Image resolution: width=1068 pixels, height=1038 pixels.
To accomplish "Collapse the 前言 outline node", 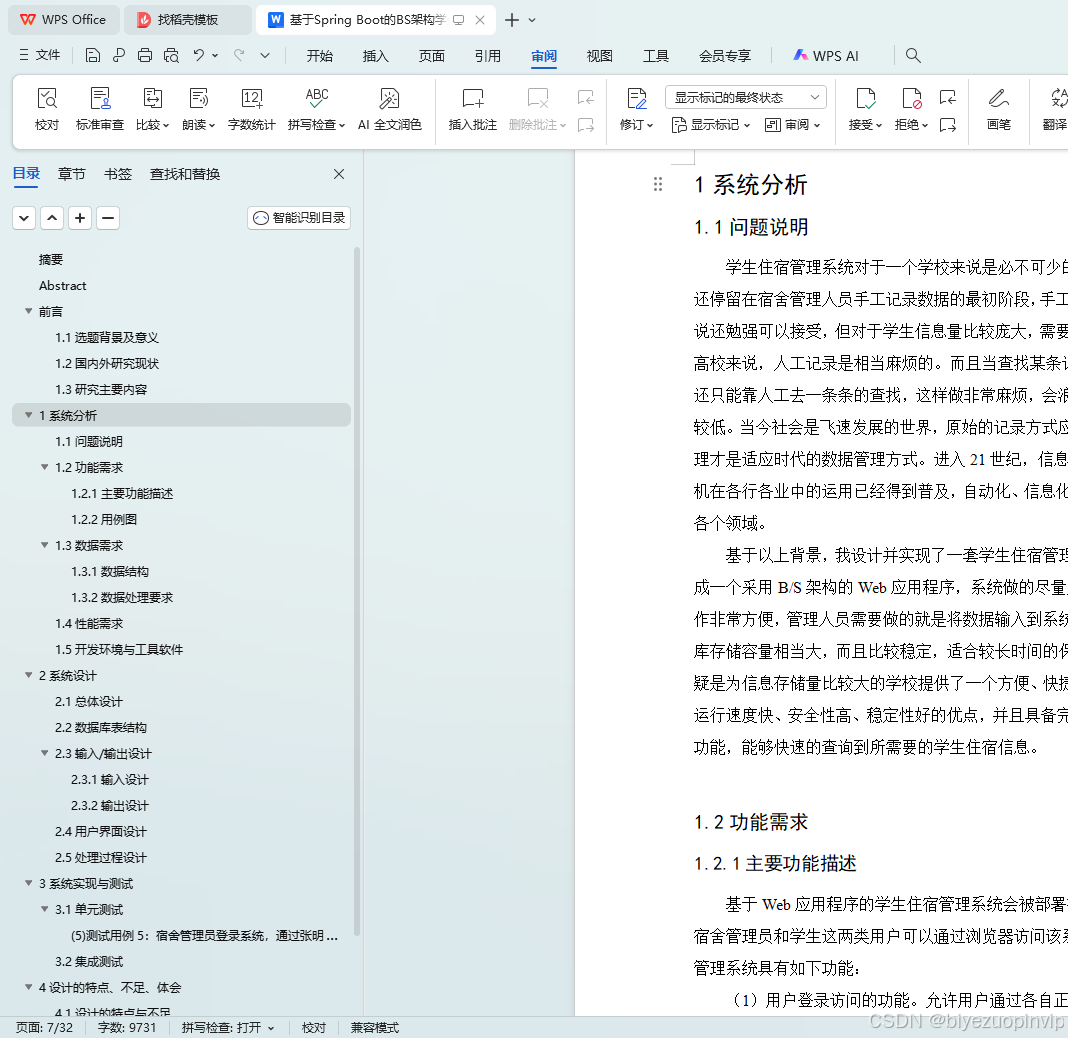I will [x=28, y=311].
